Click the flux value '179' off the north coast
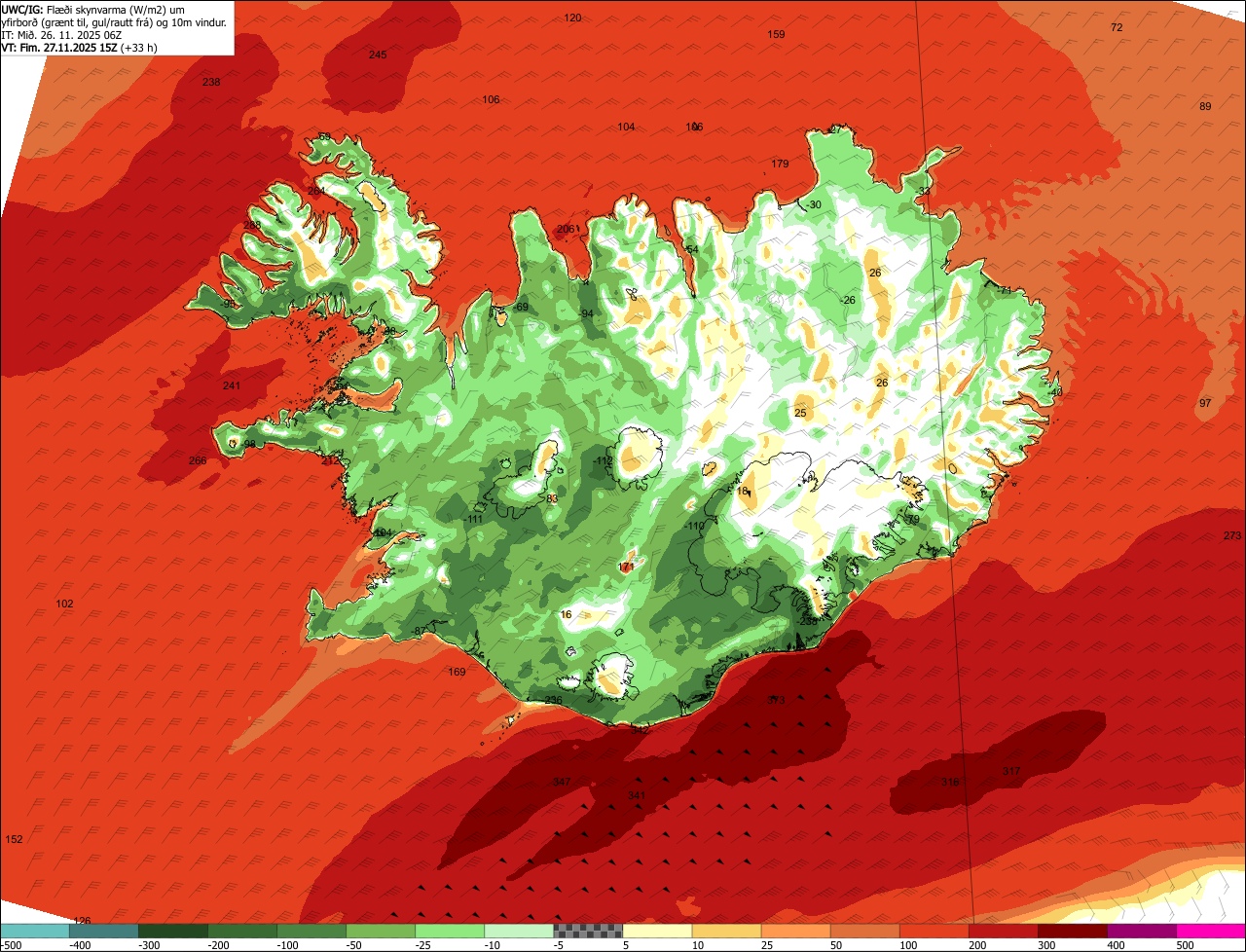The height and width of the screenshot is (952, 1246). point(780,165)
